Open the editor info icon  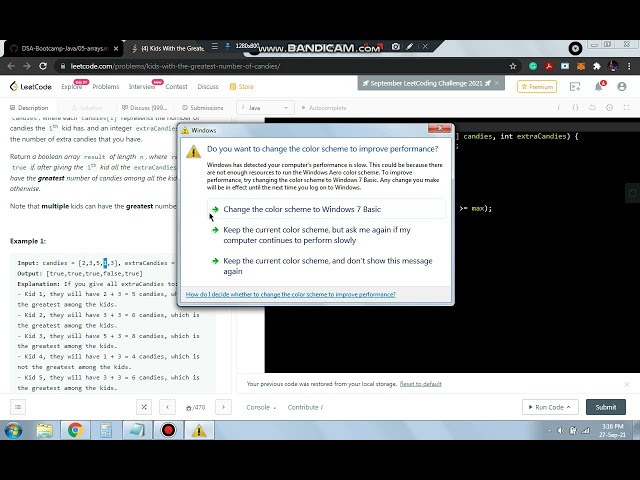[558, 108]
